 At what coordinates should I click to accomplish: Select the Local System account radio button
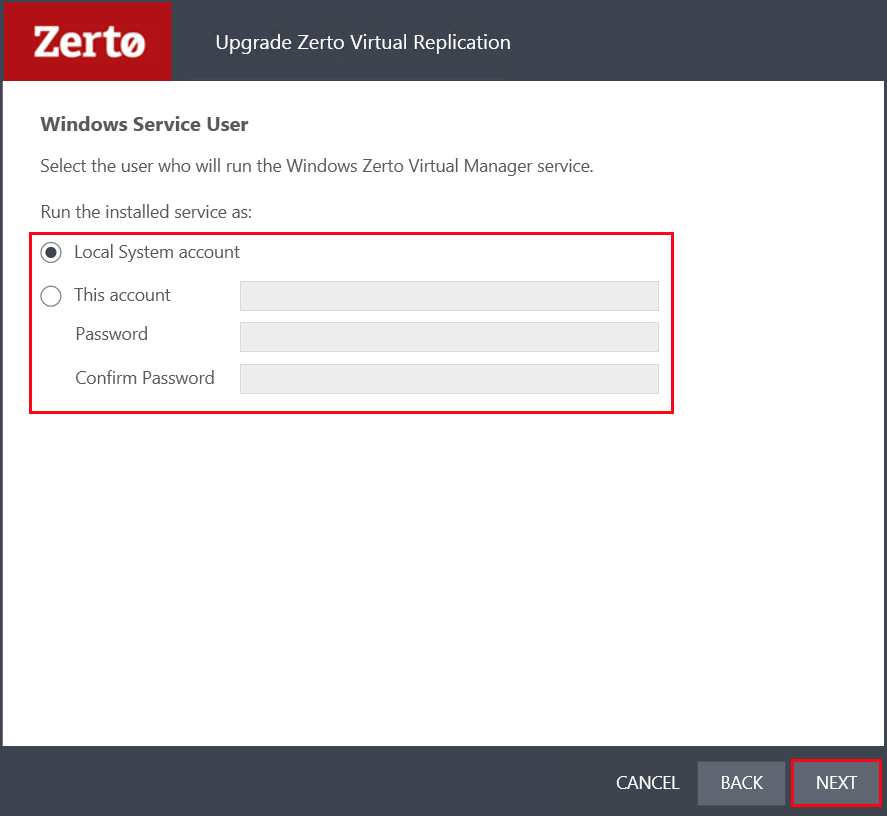coord(51,252)
